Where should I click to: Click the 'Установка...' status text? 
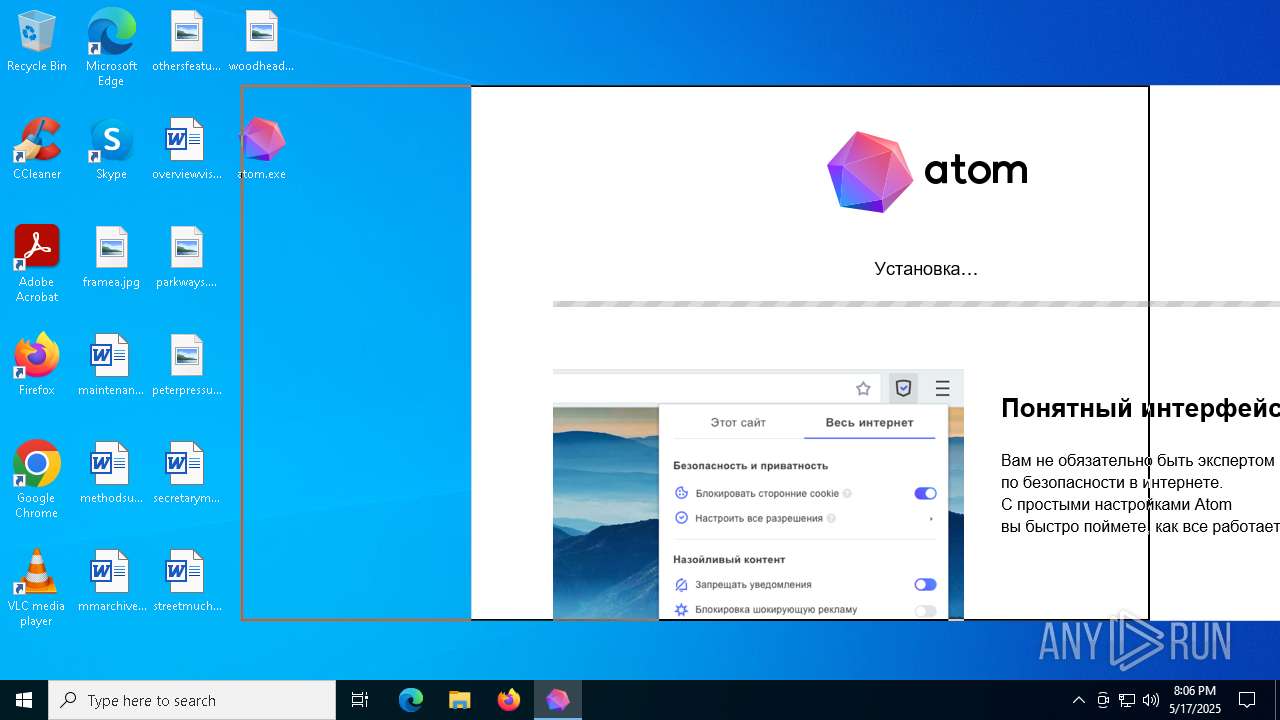[x=926, y=268]
